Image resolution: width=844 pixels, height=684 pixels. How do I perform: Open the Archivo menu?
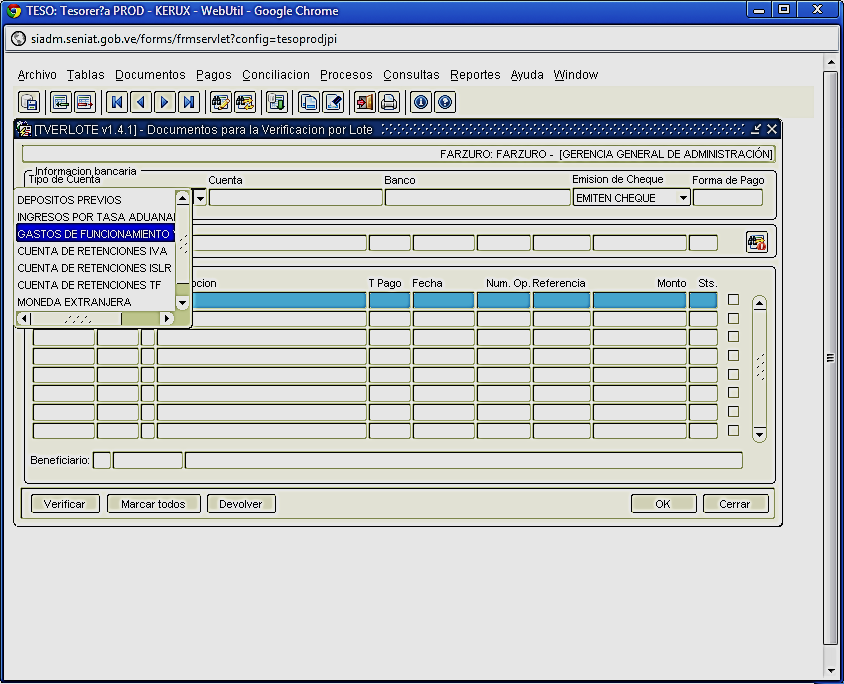[x=37, y=75]
